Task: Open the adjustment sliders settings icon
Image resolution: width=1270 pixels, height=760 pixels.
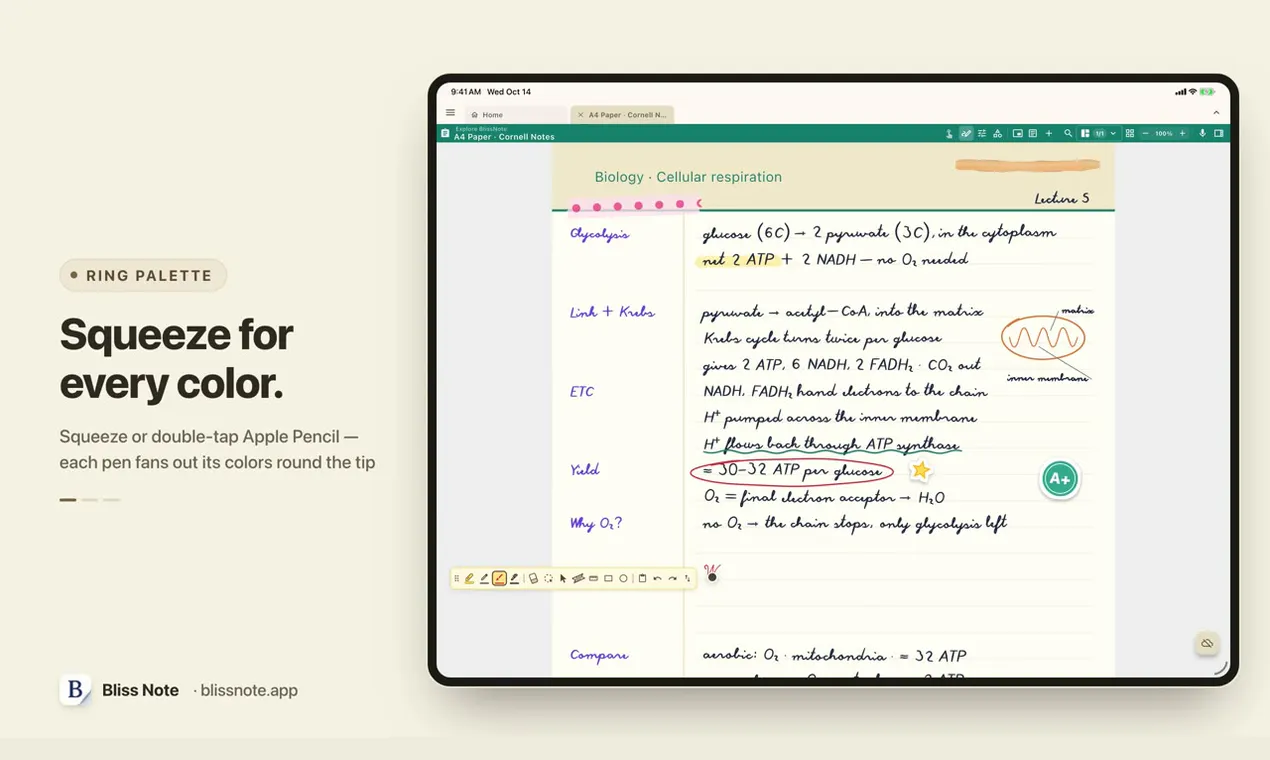Action: (982, 133)
